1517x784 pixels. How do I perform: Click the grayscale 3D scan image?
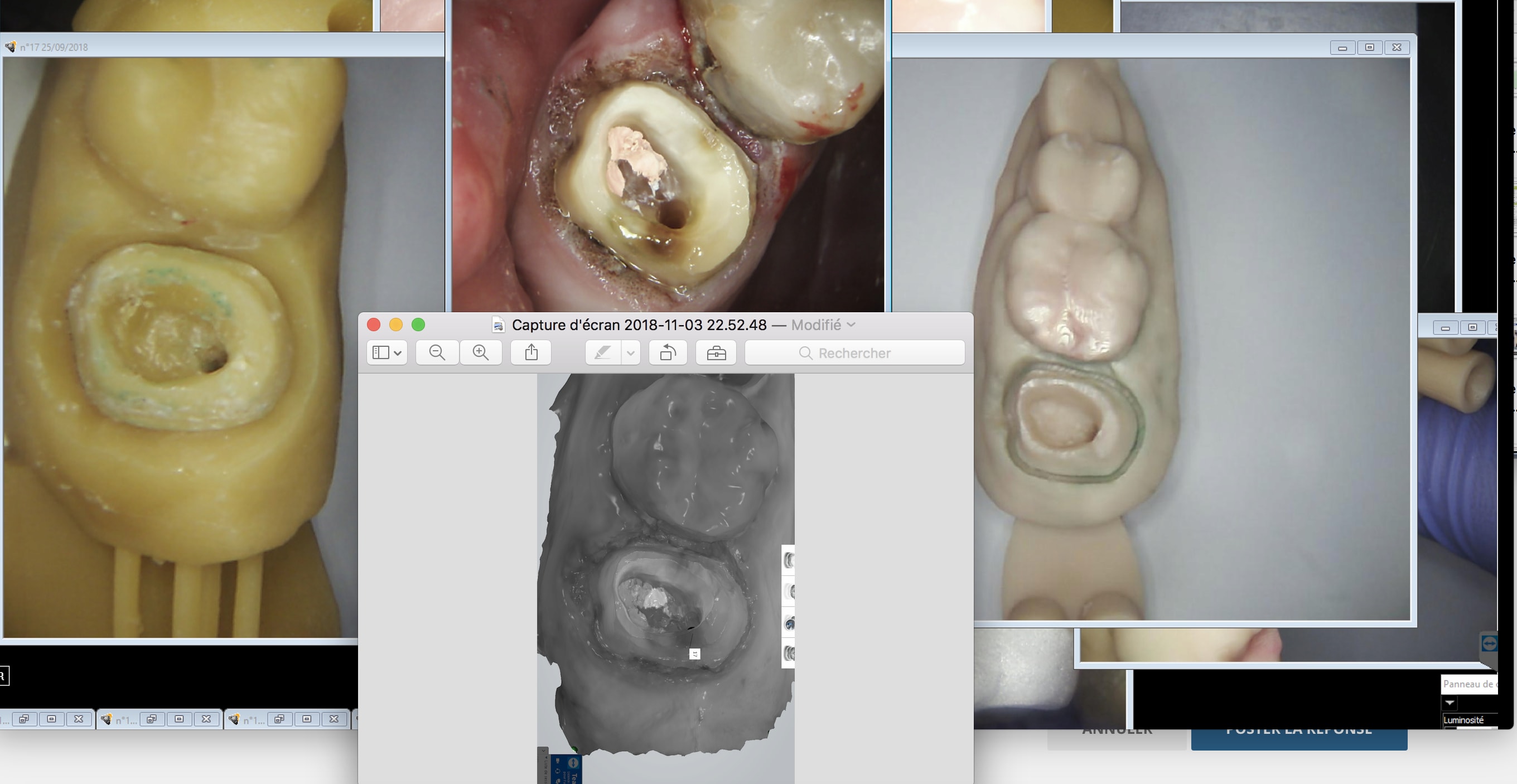click(665, 559)
